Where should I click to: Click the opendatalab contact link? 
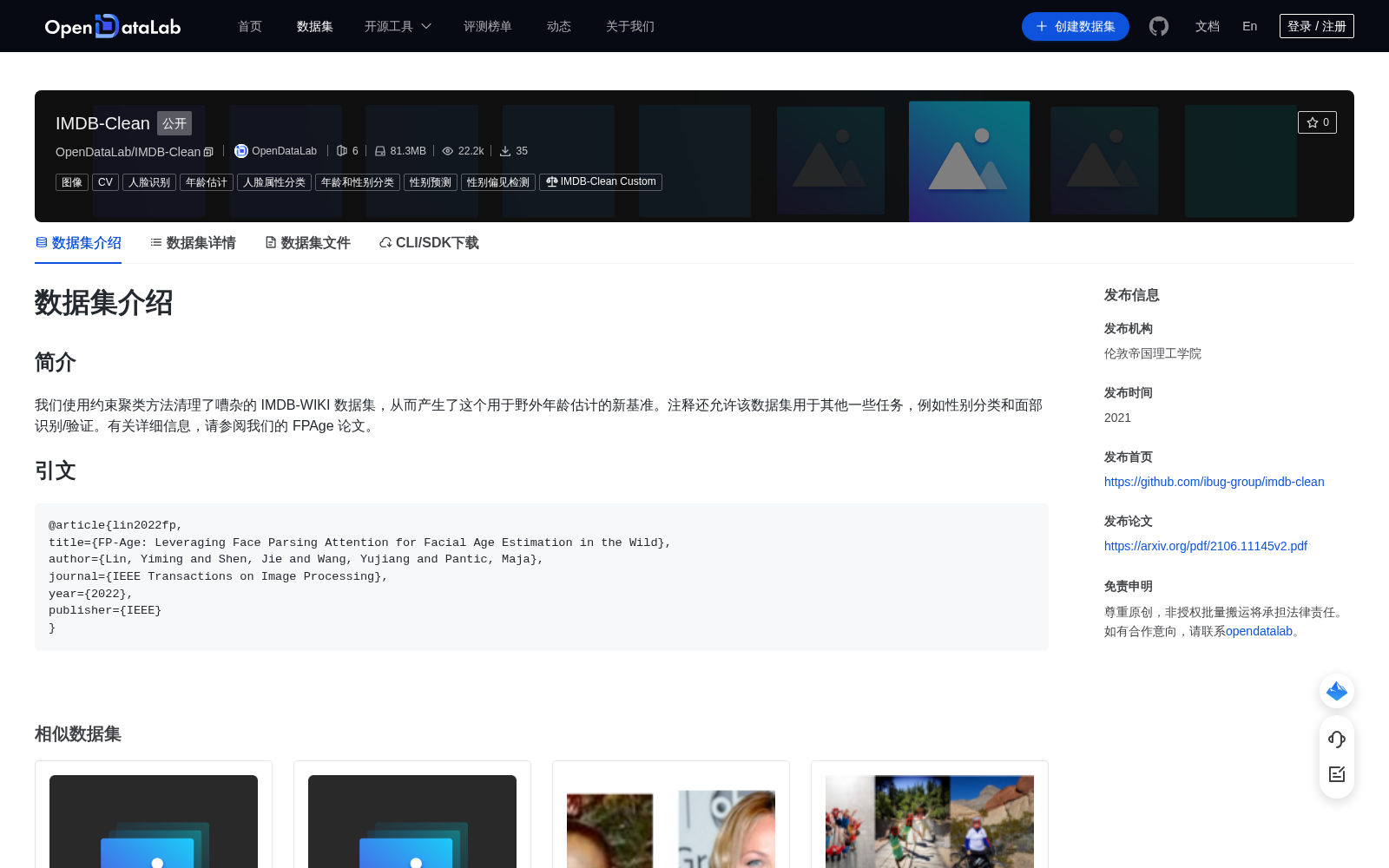coord(1259,631)
